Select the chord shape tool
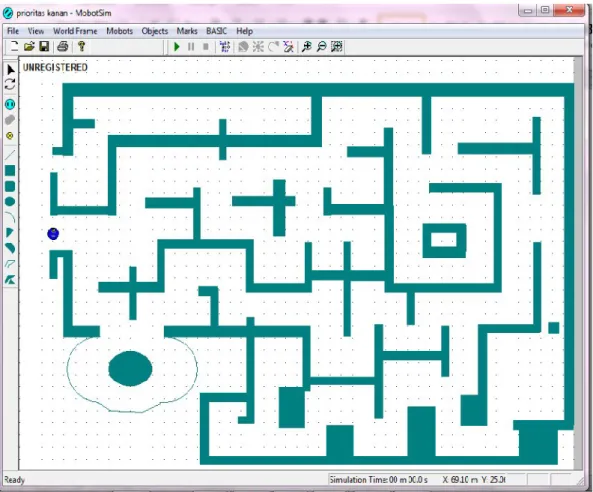Image resolution: width=593 pixels, height=492 pixels. pos(10,248)
